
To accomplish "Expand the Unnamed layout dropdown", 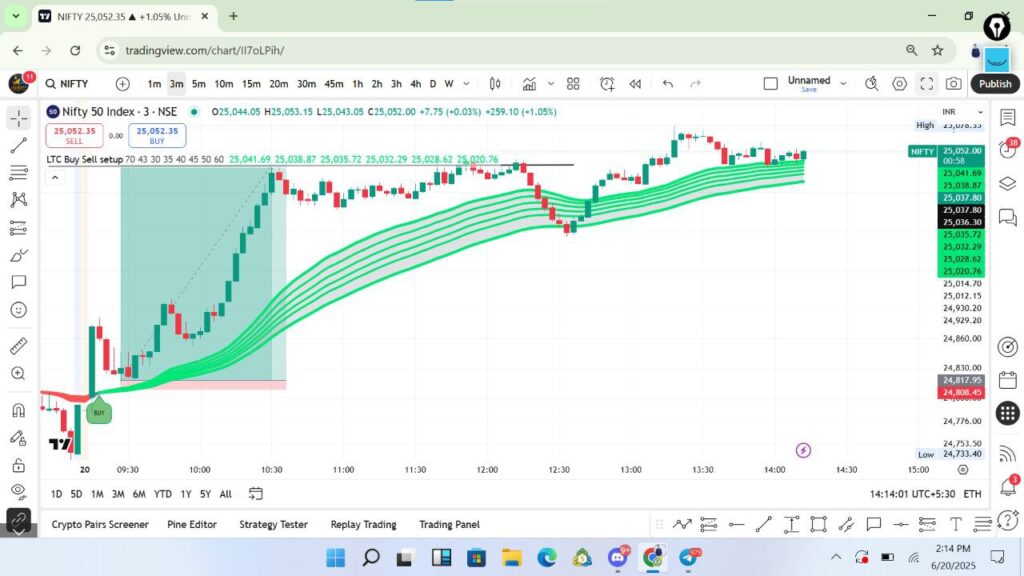I will pos(843,84).
